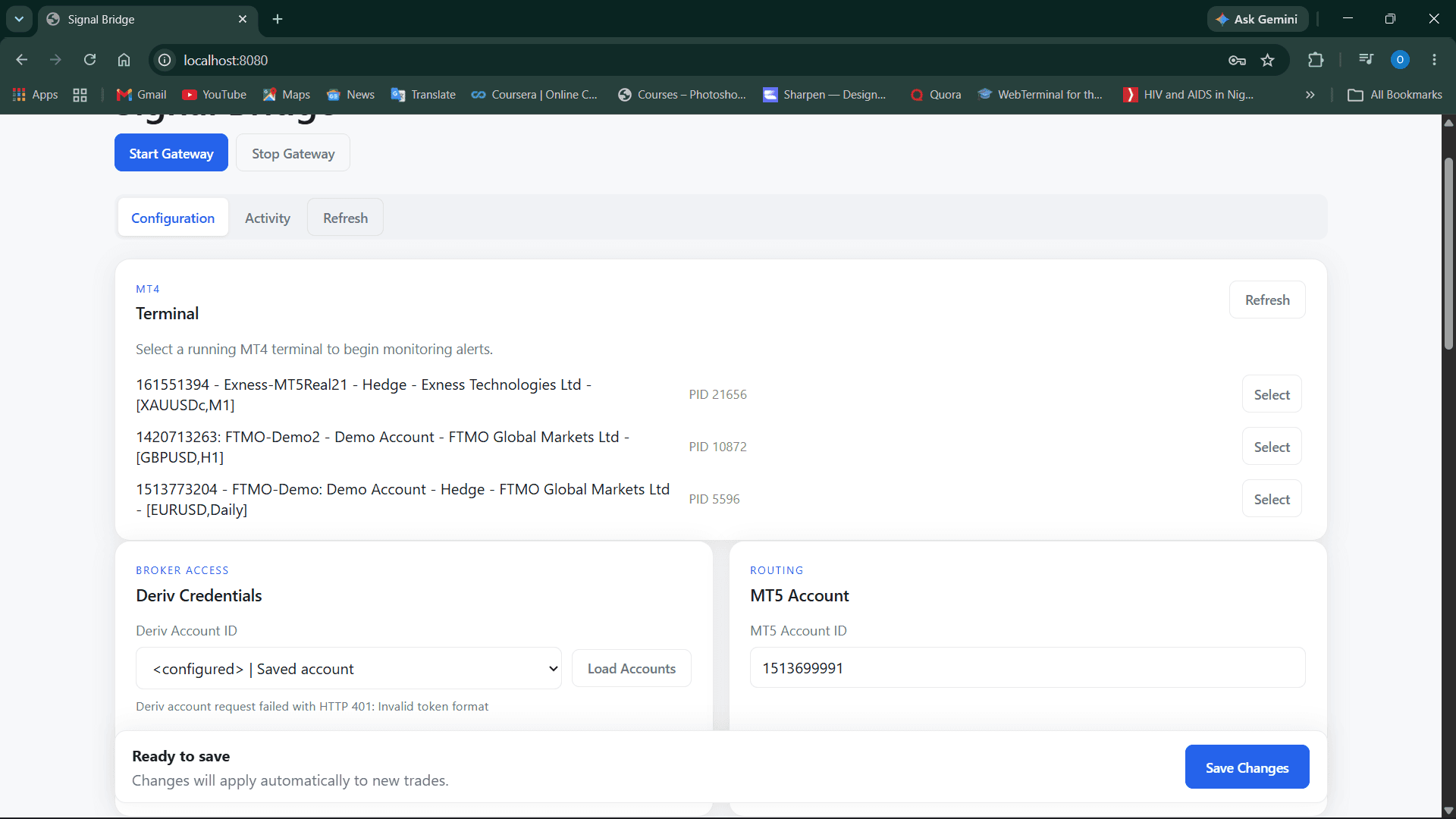Open the All Bookmarks folder
This screenshot has width=1456, height=819.
[x=1395, y=95]
